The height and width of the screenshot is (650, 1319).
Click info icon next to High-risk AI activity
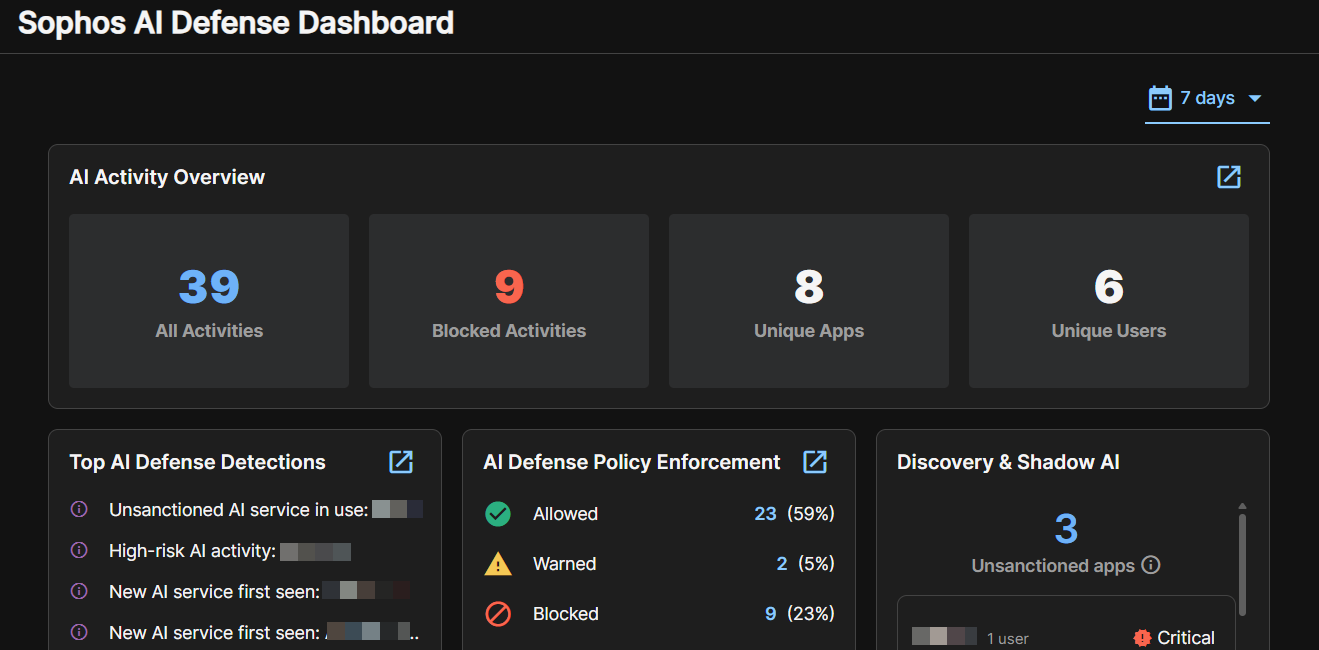tap(79, 551)
